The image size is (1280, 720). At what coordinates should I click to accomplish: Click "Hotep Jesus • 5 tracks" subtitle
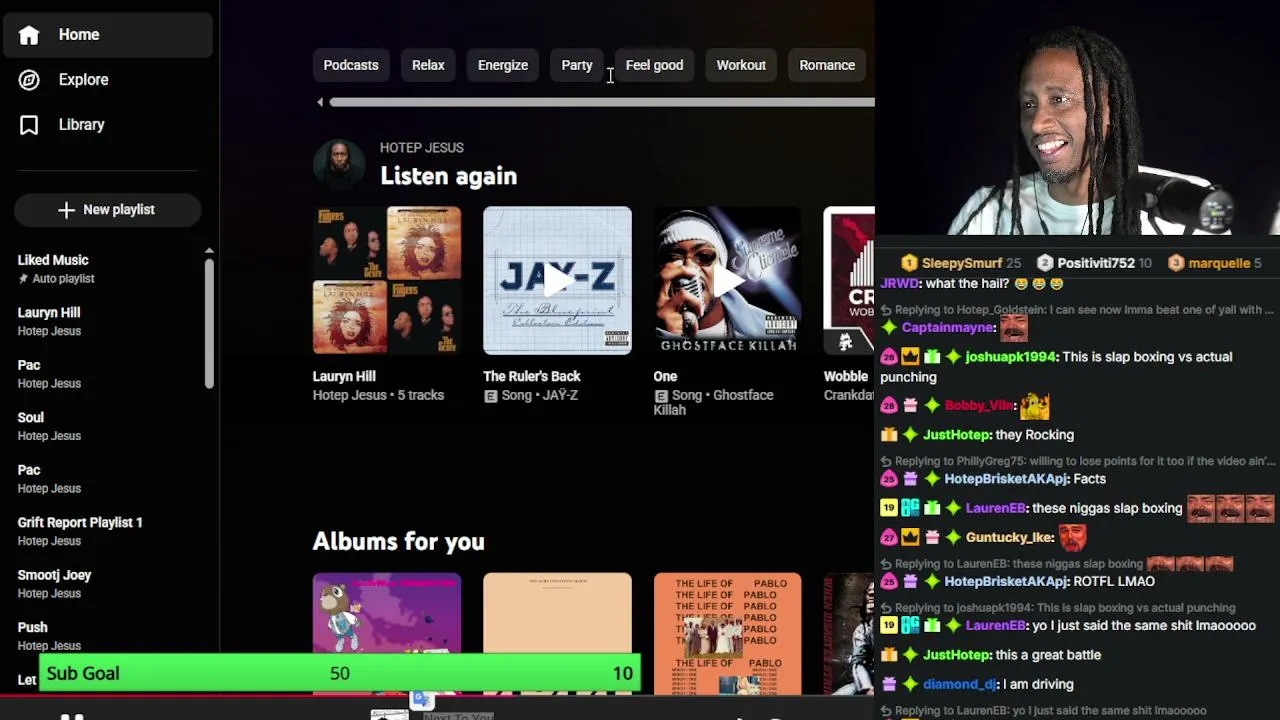pos(378,396)
